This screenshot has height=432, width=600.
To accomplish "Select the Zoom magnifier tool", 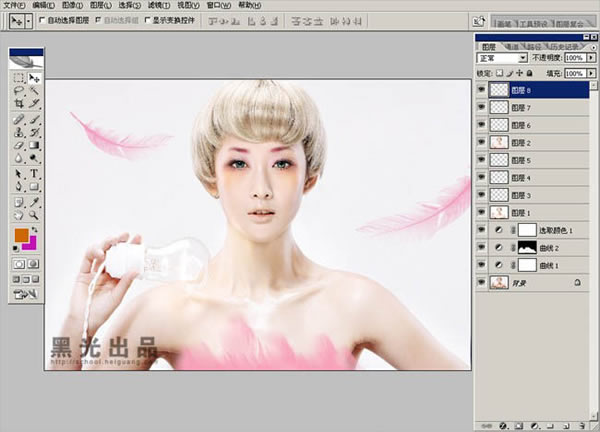I will [x=34, y=215].
